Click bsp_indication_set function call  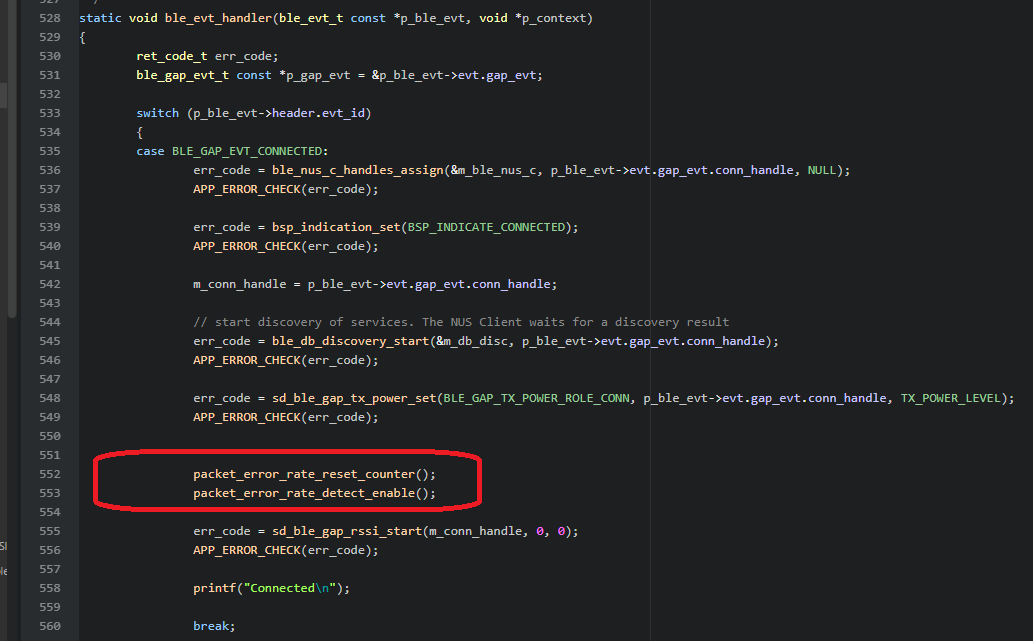336,227
